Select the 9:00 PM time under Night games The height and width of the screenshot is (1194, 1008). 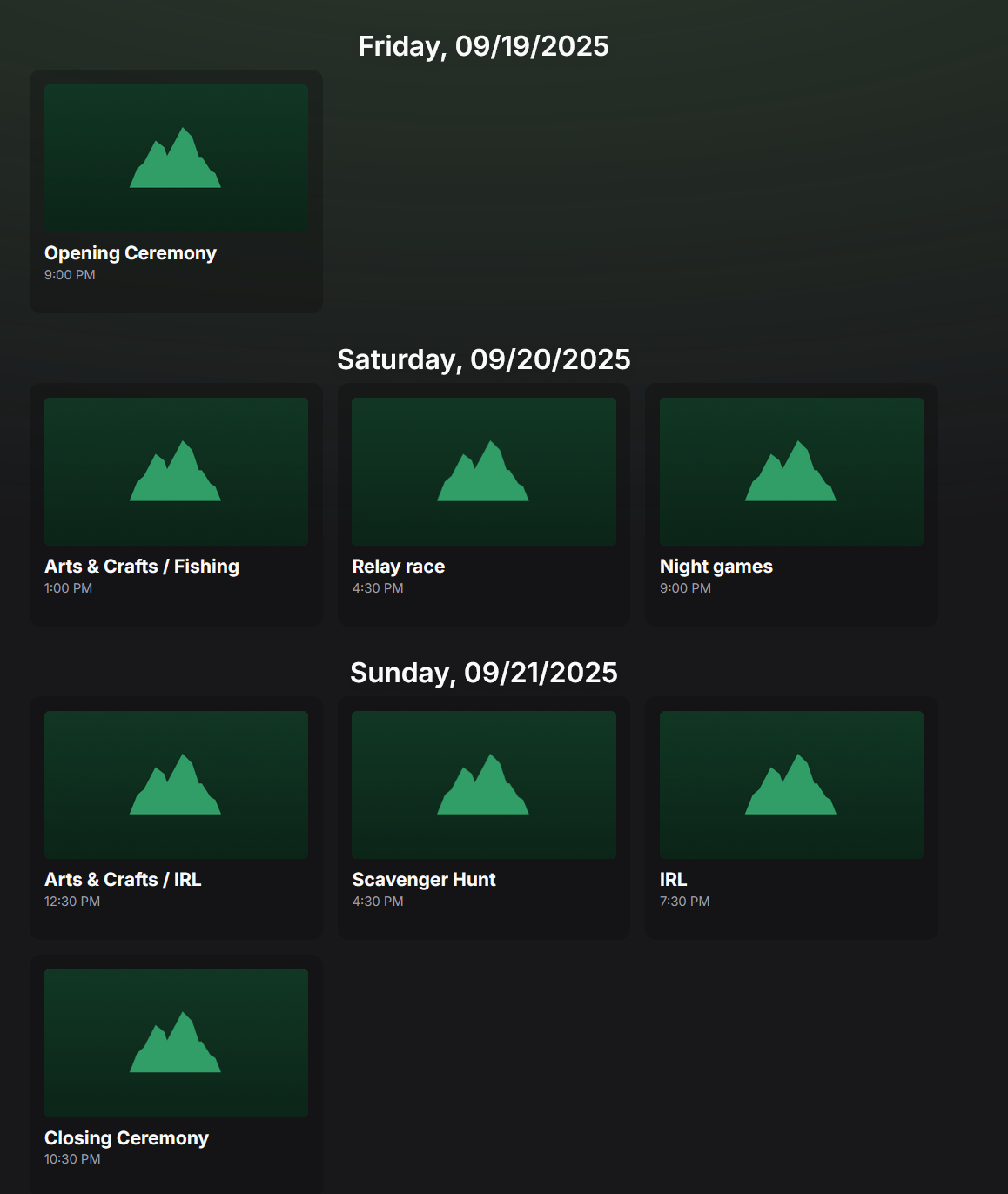coord(685,588)
